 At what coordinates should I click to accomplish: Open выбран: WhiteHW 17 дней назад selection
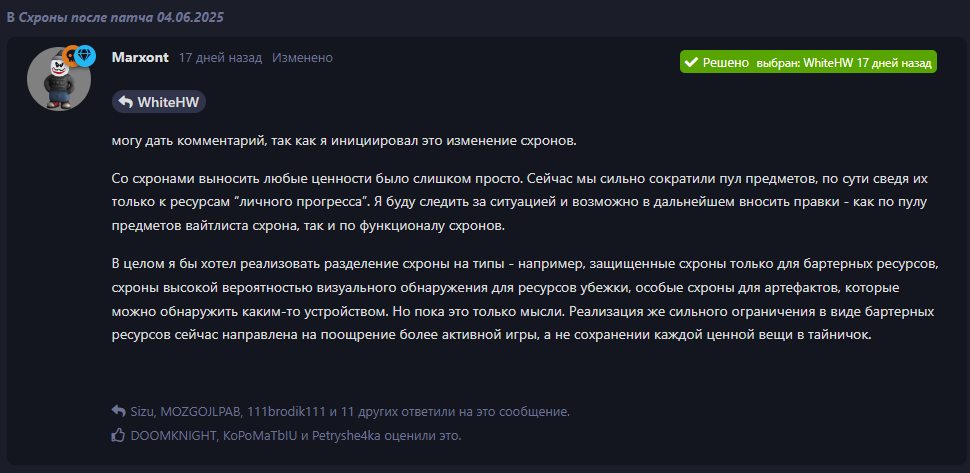tap(844, 63)
